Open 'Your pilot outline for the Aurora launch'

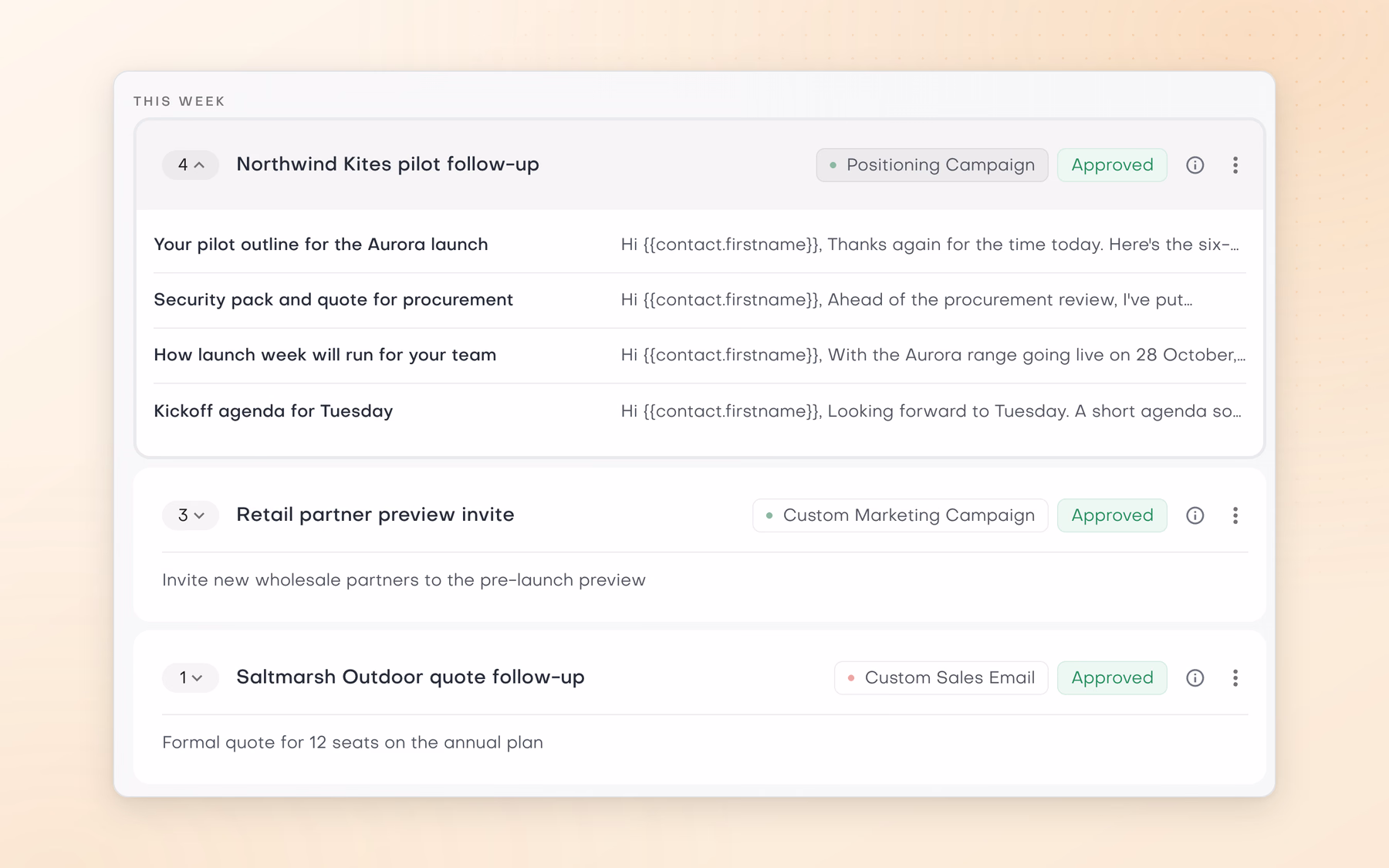[x=321, y=245]
